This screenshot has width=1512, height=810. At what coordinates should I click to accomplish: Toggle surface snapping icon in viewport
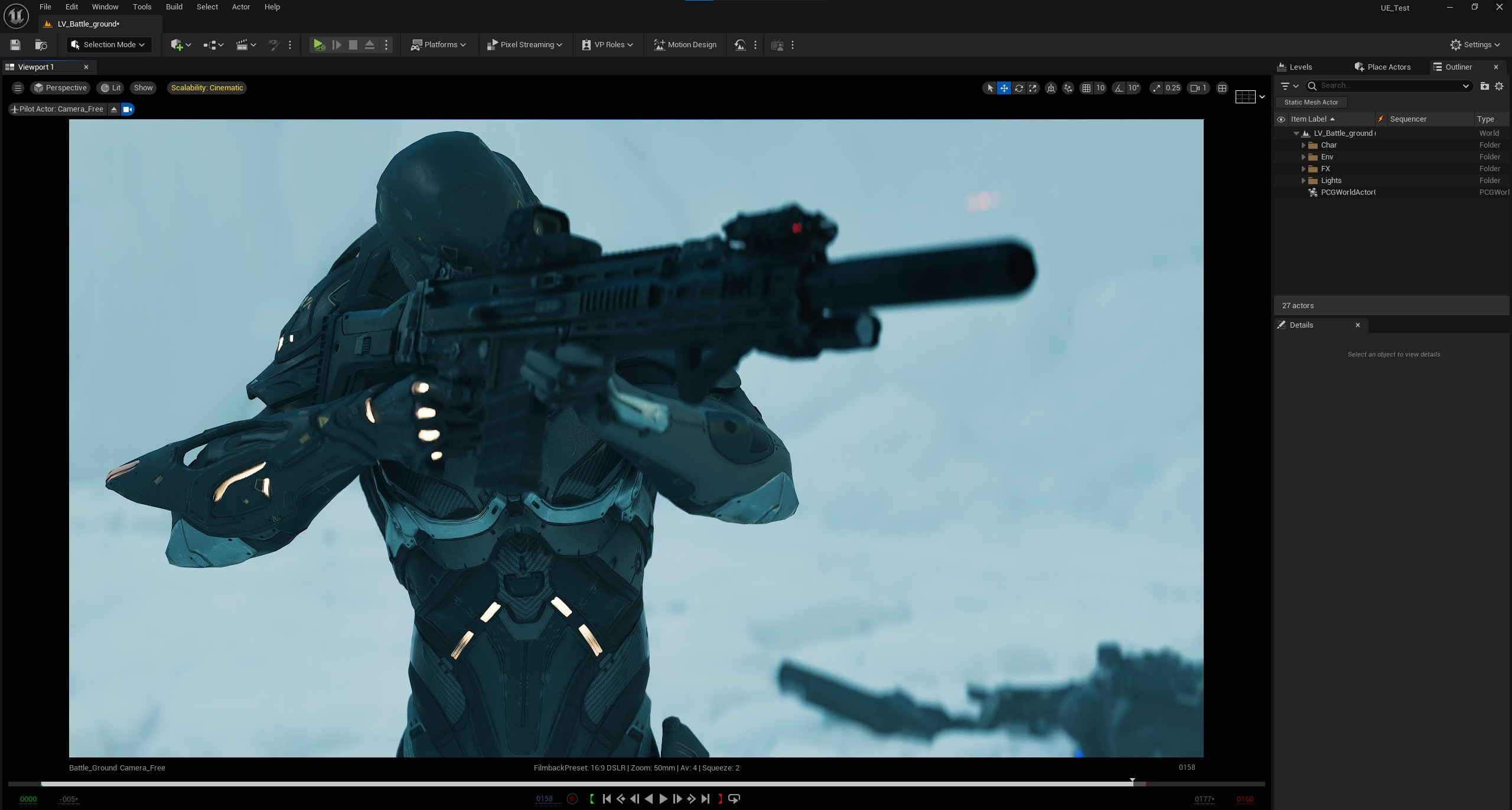coord(1068,88)
